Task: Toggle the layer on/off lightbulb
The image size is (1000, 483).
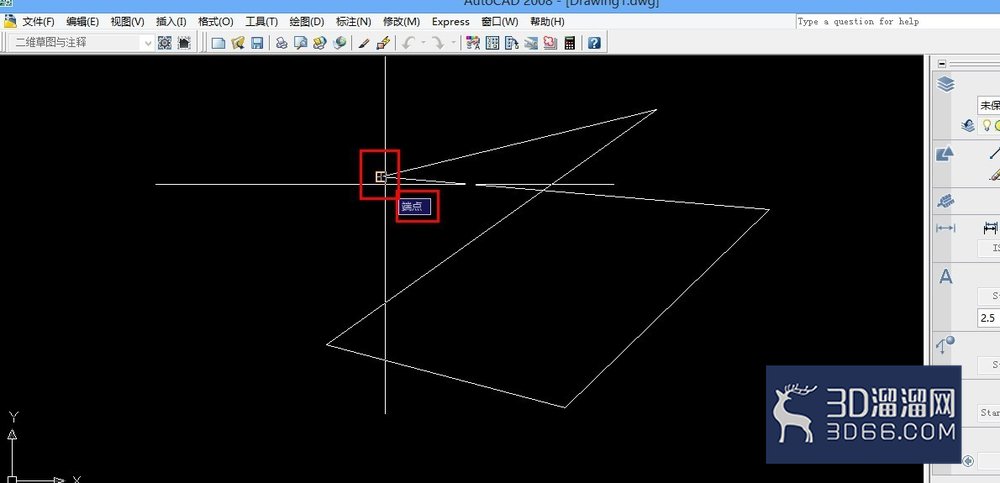Action: coord(986,126)
